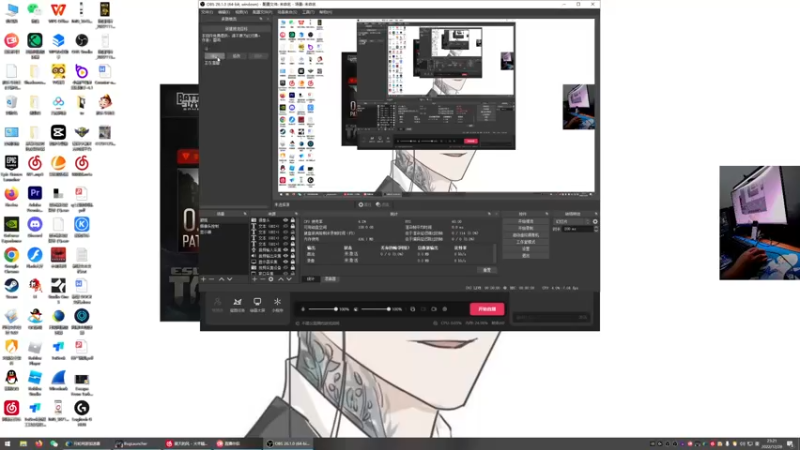Open Steam desktop icon
Image resolution: width=800 pixels, height=450 pixels.
point(11,289)
